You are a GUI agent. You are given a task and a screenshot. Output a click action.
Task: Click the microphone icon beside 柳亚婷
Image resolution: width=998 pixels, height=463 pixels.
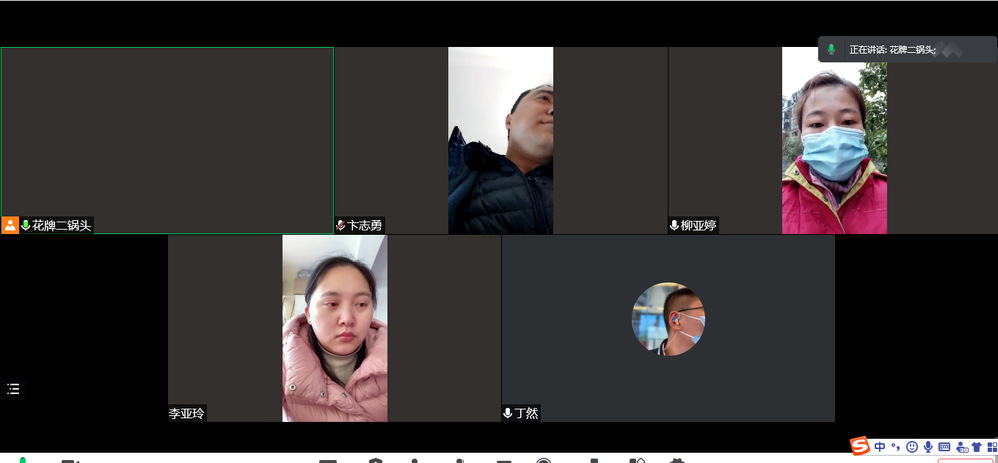pyautogui.click(x=674, y=225)
